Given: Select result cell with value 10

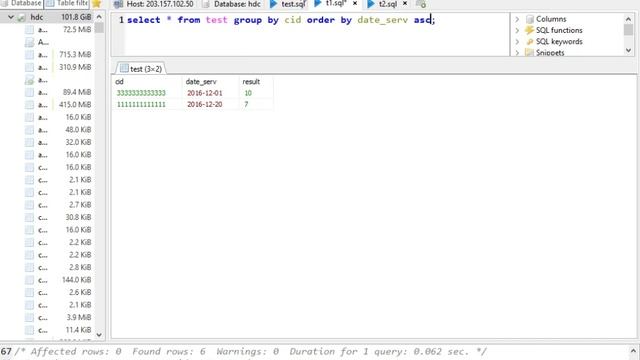Looking at the screenshot, I should pos(248,93).
